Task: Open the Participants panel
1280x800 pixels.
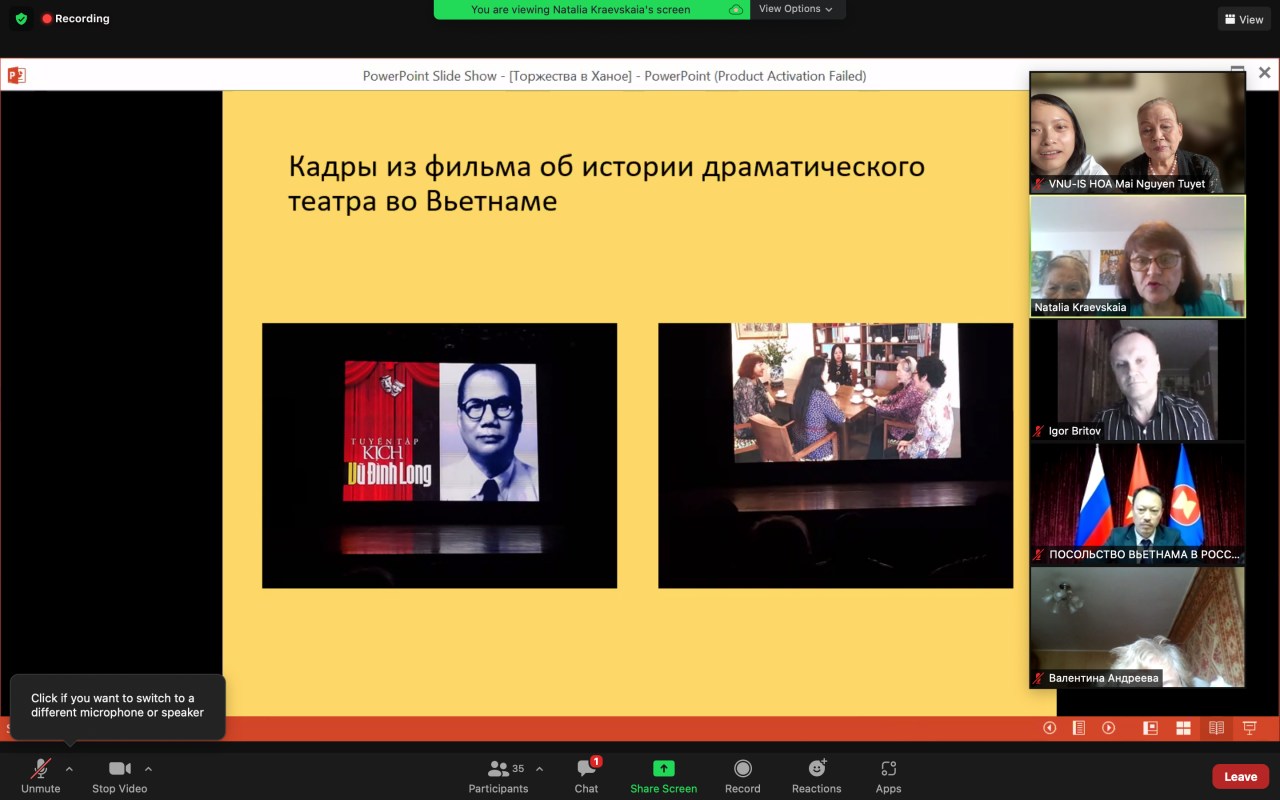Action: tap(498, 775)
